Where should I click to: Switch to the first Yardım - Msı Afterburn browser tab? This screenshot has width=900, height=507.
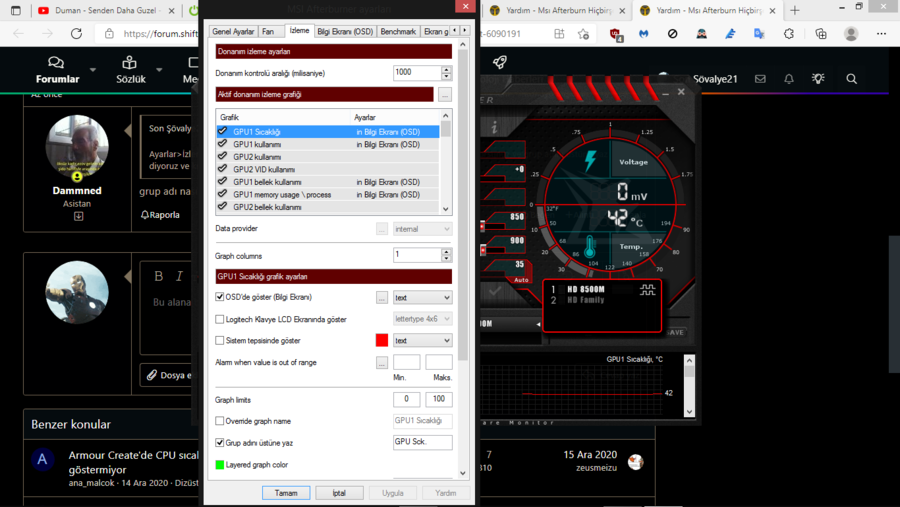[557, 10]
